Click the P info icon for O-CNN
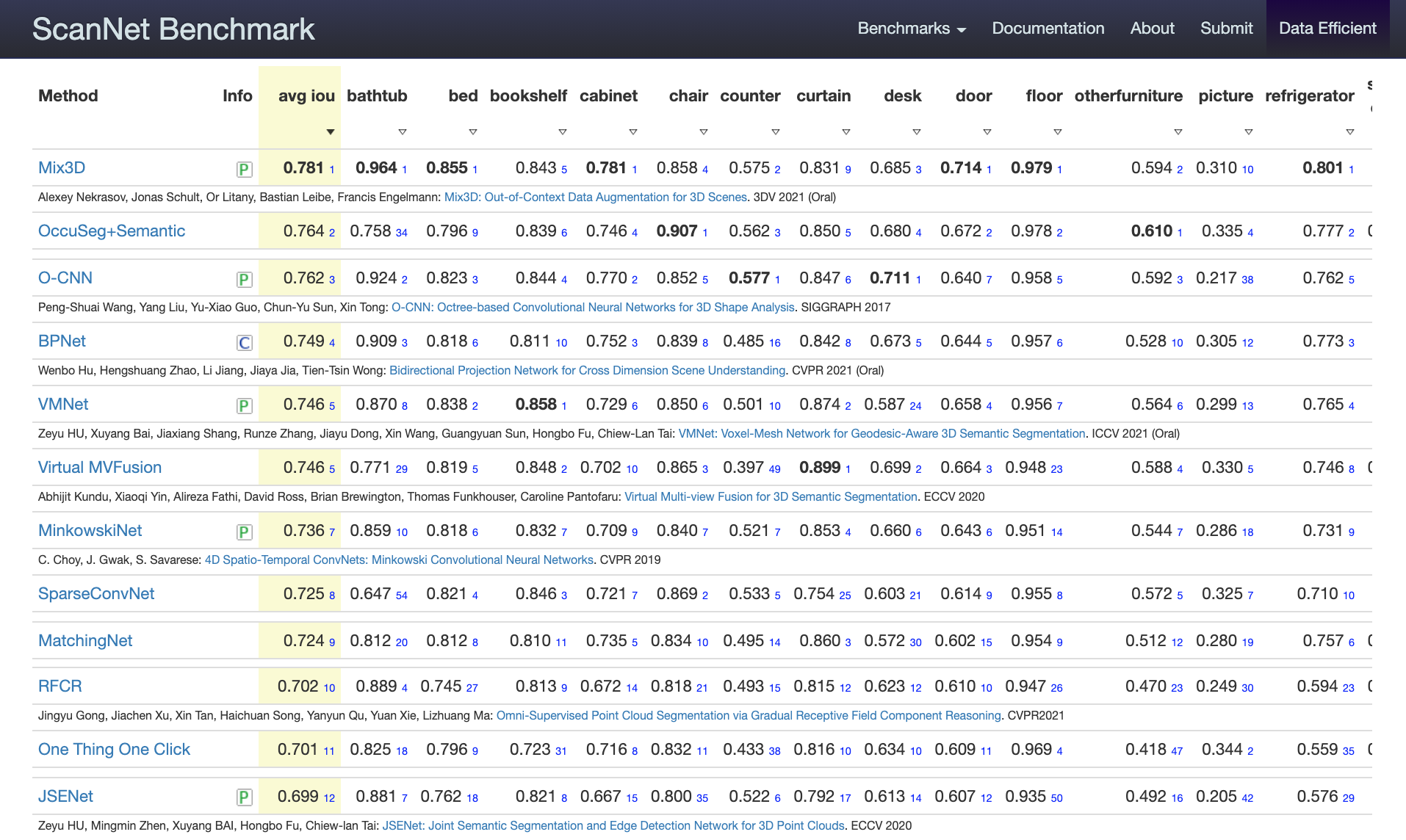This screenshot has height=840, width=1406. click(245, 280)
